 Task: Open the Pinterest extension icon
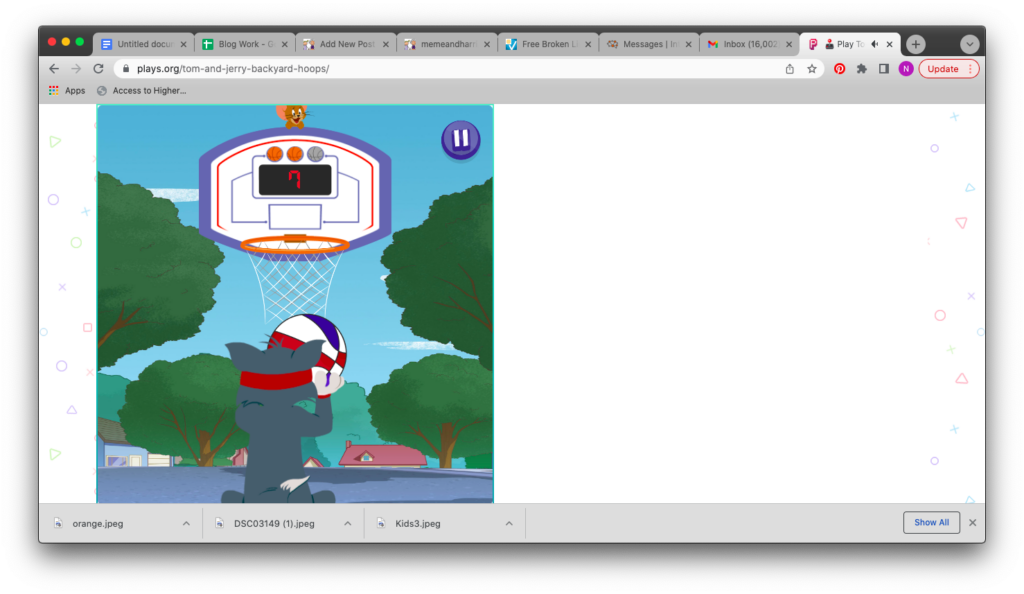(839, 69)
